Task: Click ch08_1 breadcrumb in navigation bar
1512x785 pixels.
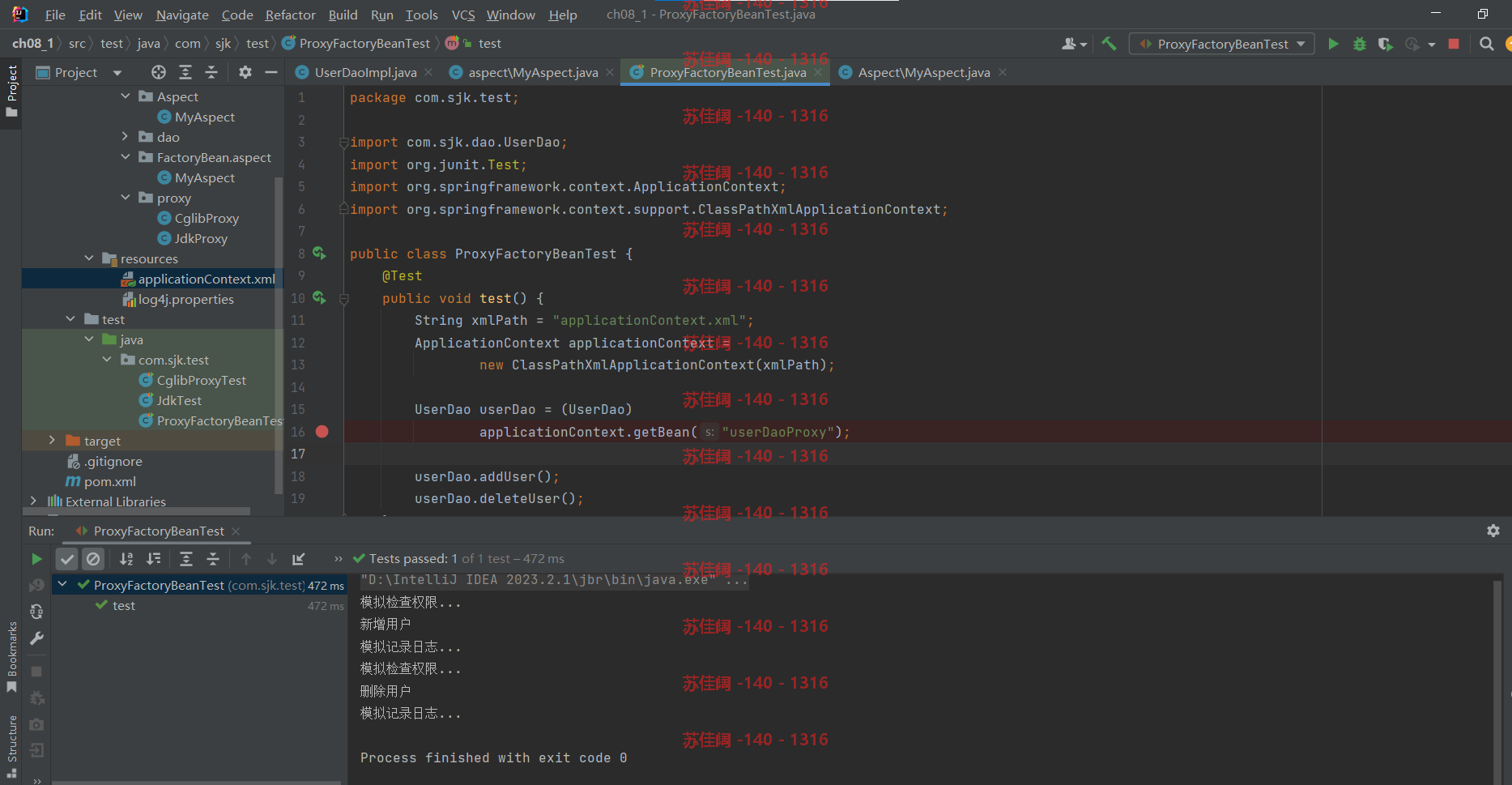Action: coord(32,44)
